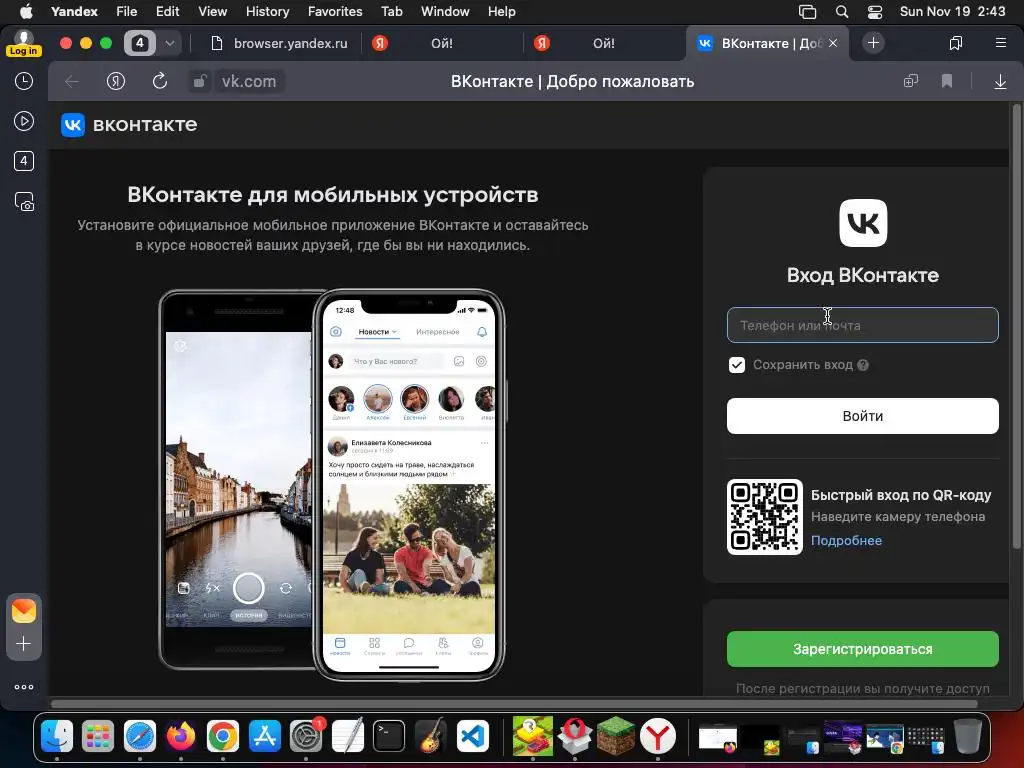The width and height of the screenshot is (1024, 768).
Task: Open the Yandex Mail sidebar icon
Action: point(24,611)
